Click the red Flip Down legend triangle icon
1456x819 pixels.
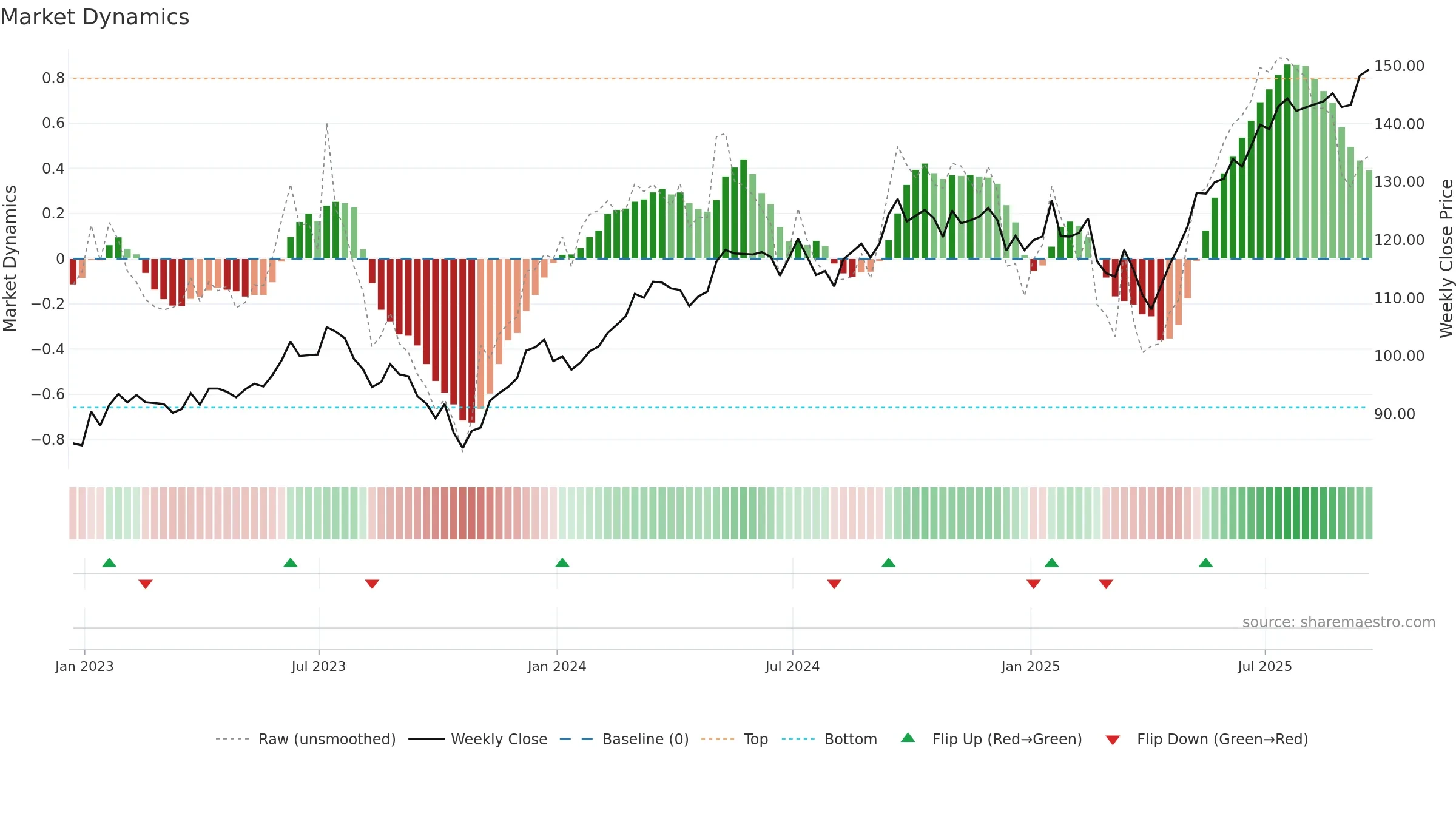[x=1113, y=740]
